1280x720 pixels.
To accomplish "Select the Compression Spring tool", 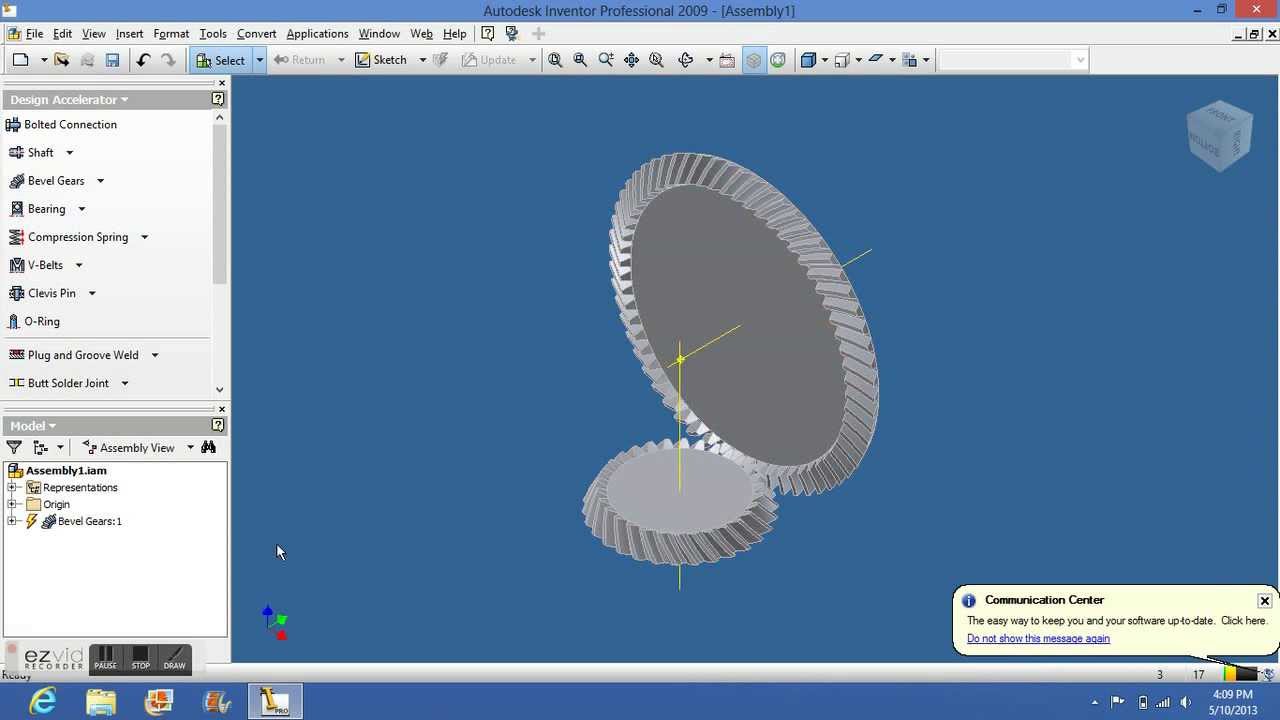I will pyautogui.click(x=69, y=237).
